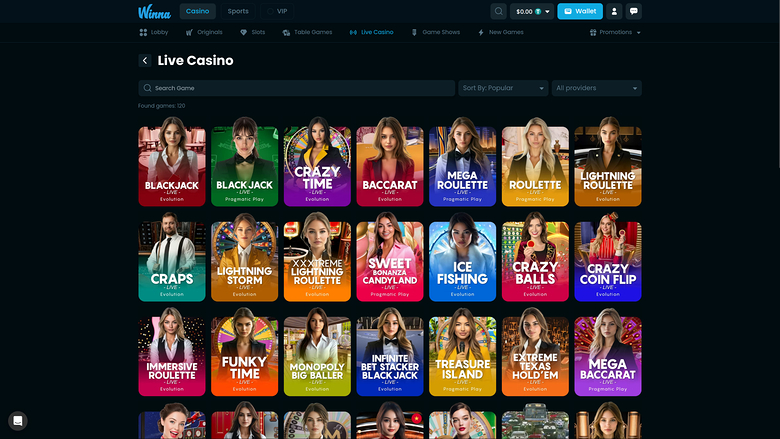
Task: Click the back arrow beside Live Casino
Action: (x=145, y=61)
